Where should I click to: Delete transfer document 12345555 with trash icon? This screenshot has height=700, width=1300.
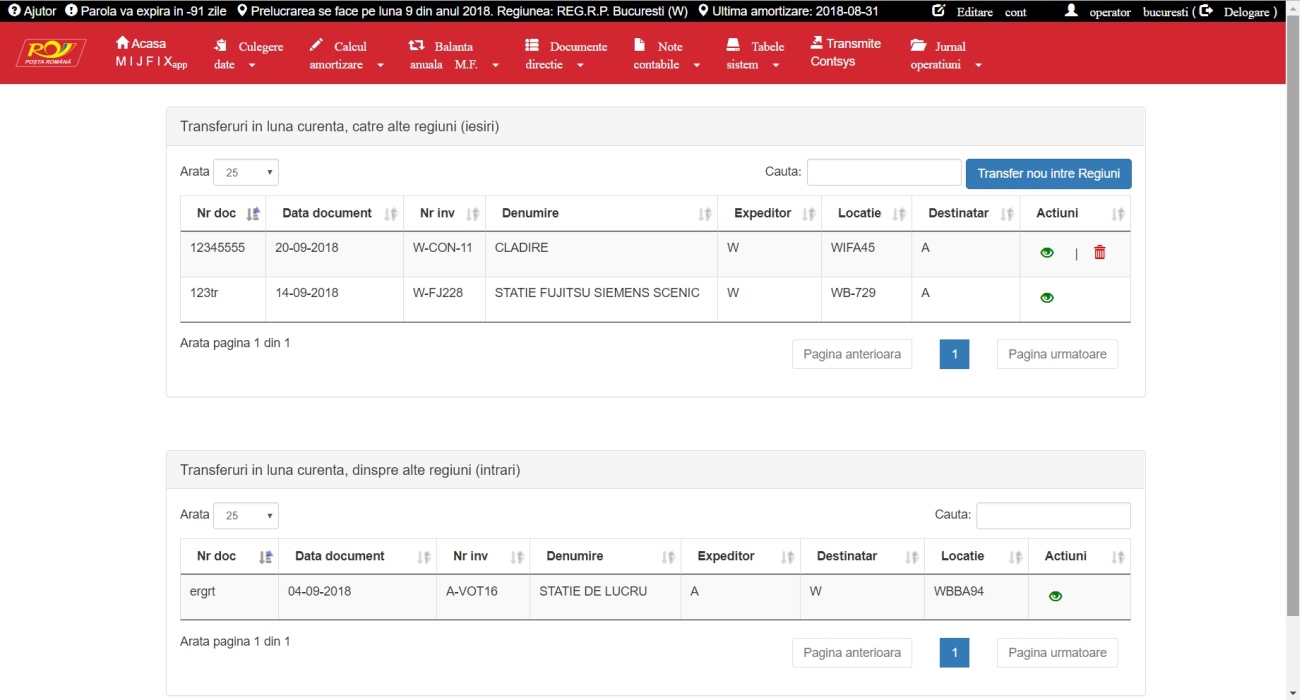click(1100, 253)
